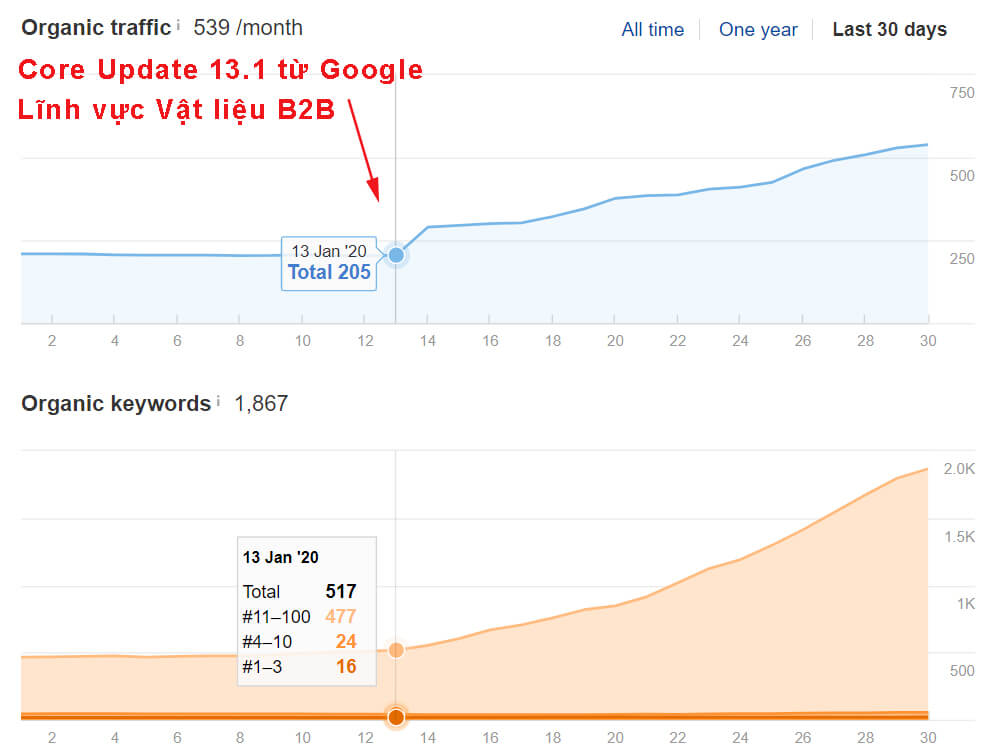Screen dimensions: 996x755
Task: Click the red annotation arrow
Action: pyautogui.click(x=364, y=152)
